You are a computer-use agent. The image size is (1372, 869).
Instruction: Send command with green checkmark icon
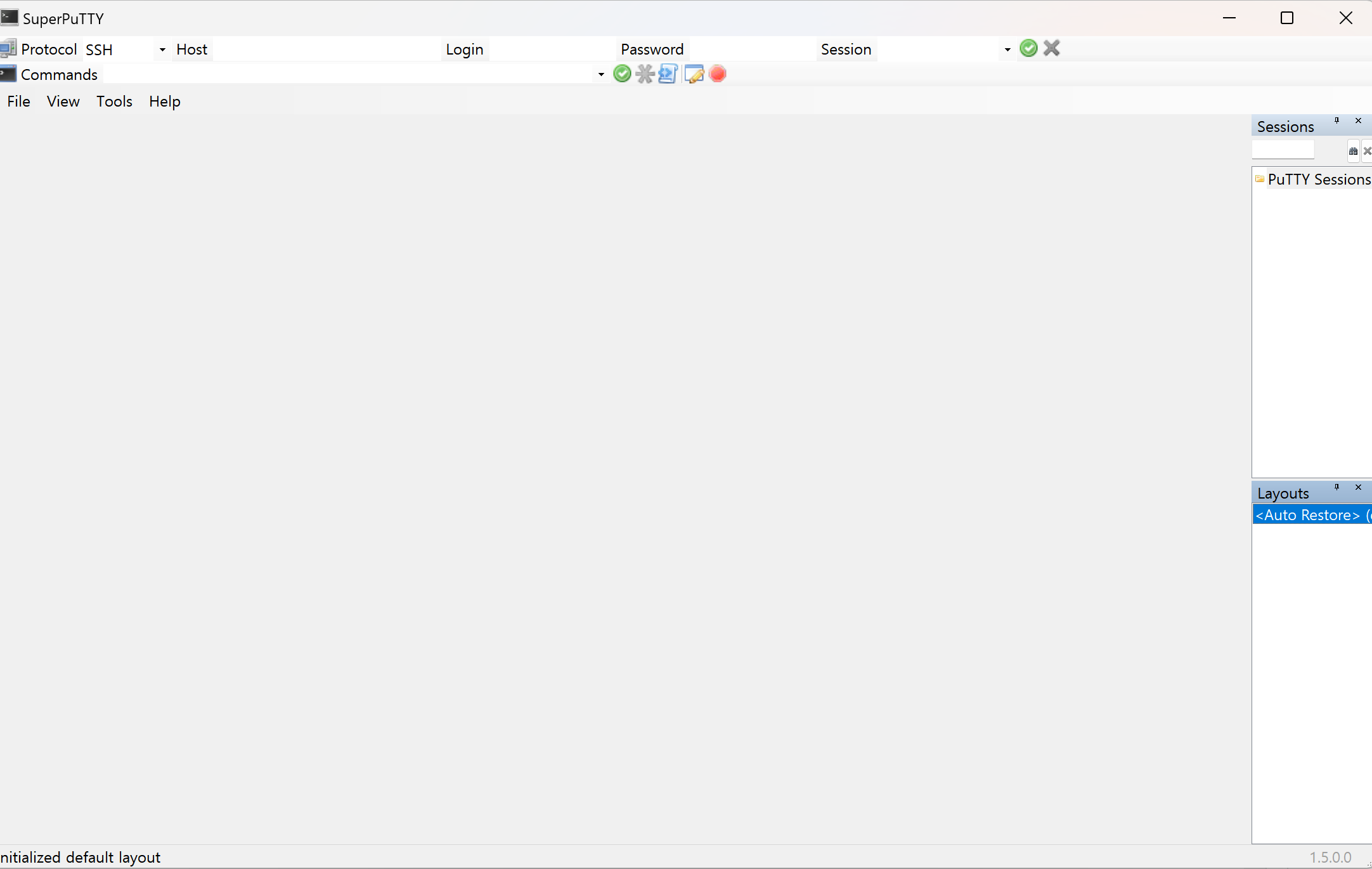(622, 74)
